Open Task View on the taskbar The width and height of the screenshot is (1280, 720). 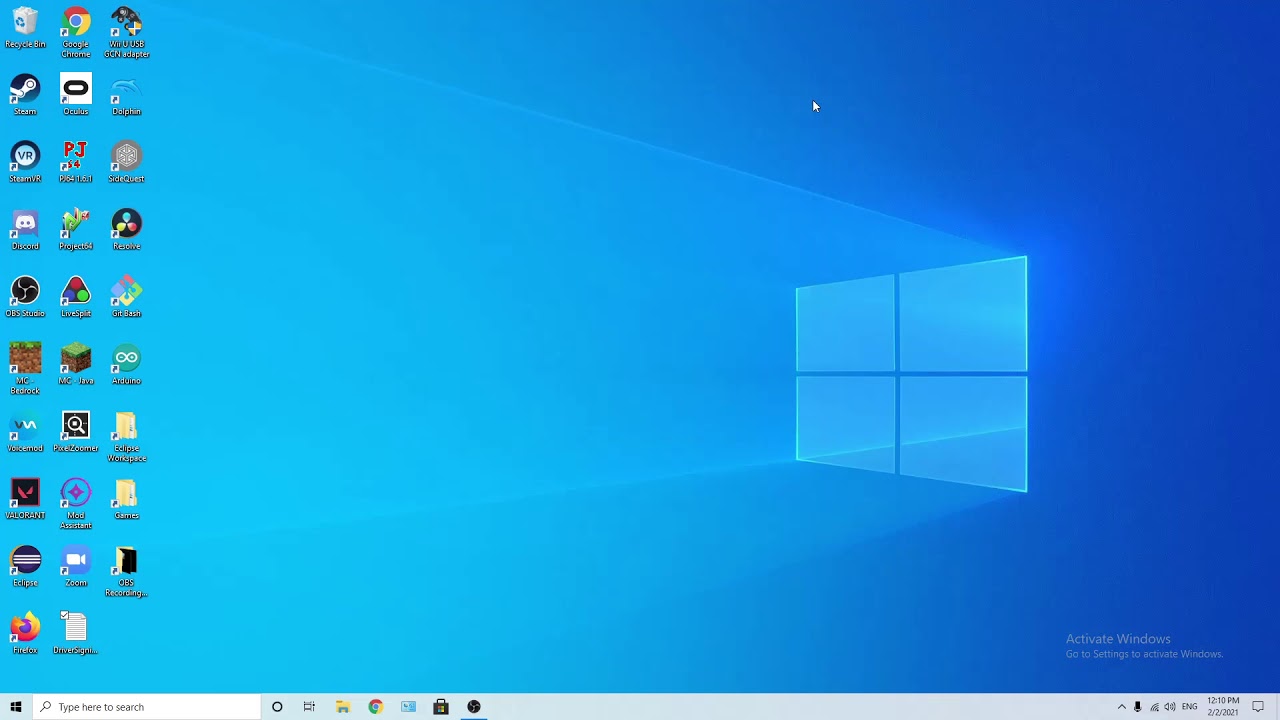tap(309, 707)
